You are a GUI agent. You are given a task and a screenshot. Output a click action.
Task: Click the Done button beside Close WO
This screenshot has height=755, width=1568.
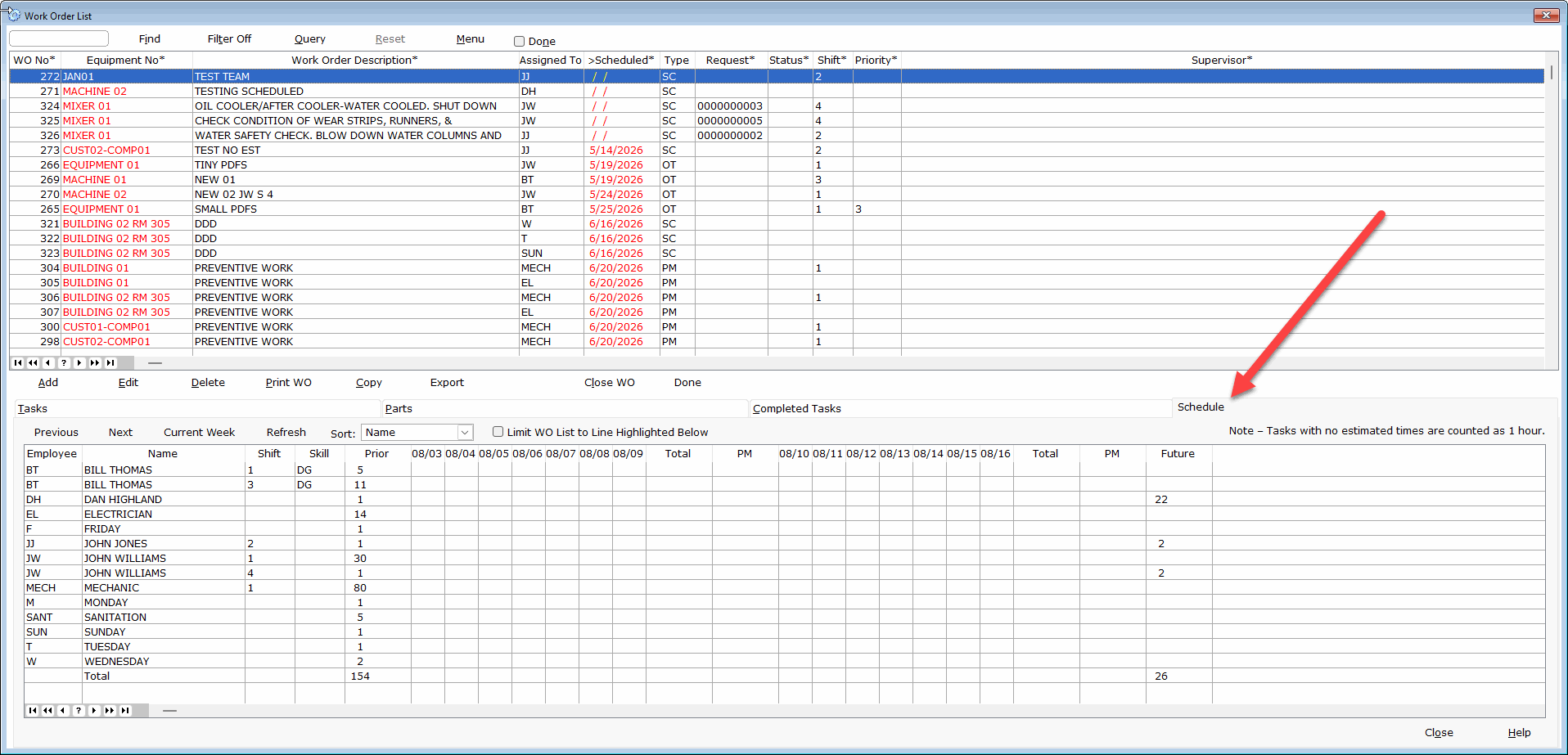(x=687, y=382)
